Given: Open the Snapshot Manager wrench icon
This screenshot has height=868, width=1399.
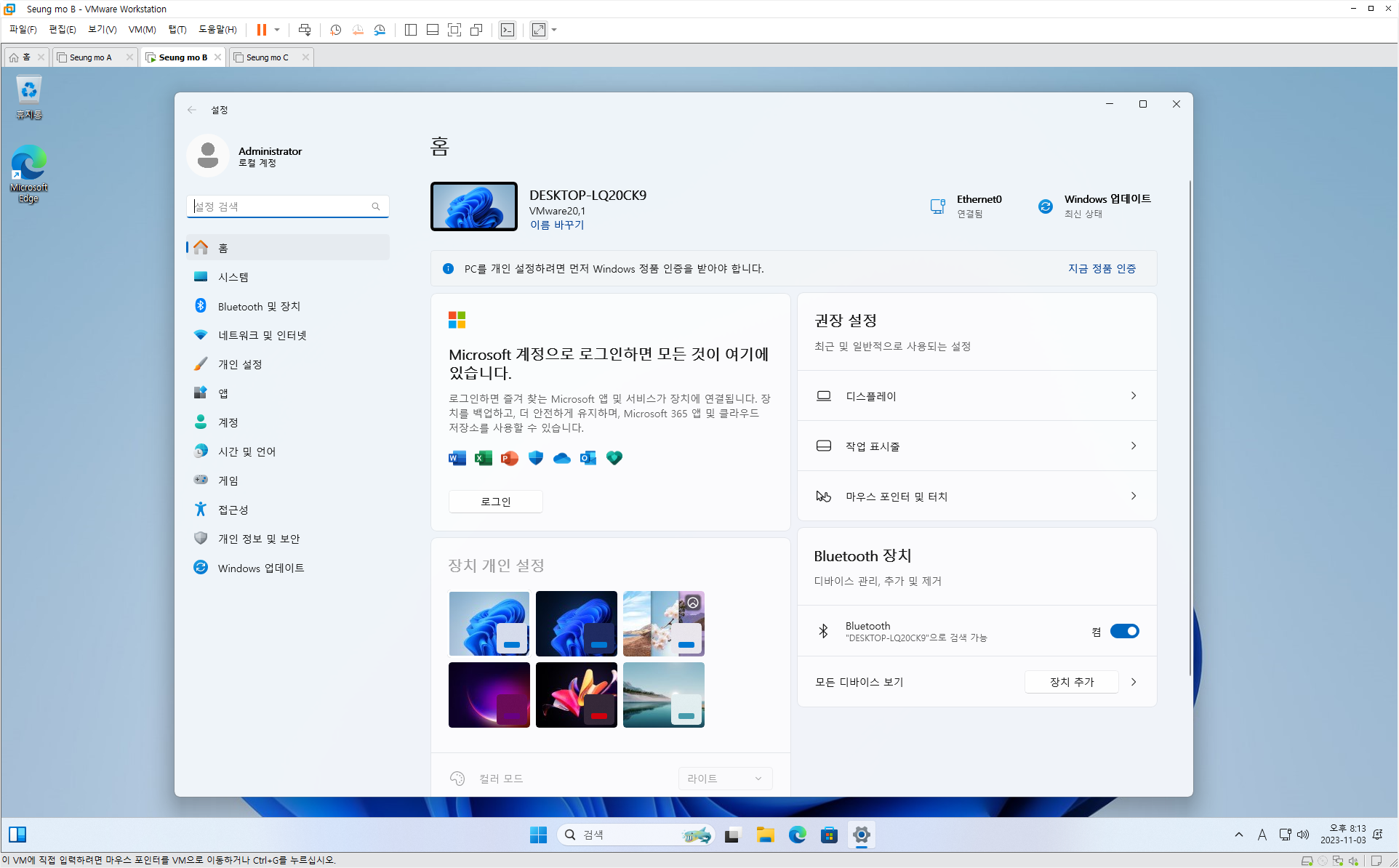Looking at the screenshot, I should [x=380, y=30].
